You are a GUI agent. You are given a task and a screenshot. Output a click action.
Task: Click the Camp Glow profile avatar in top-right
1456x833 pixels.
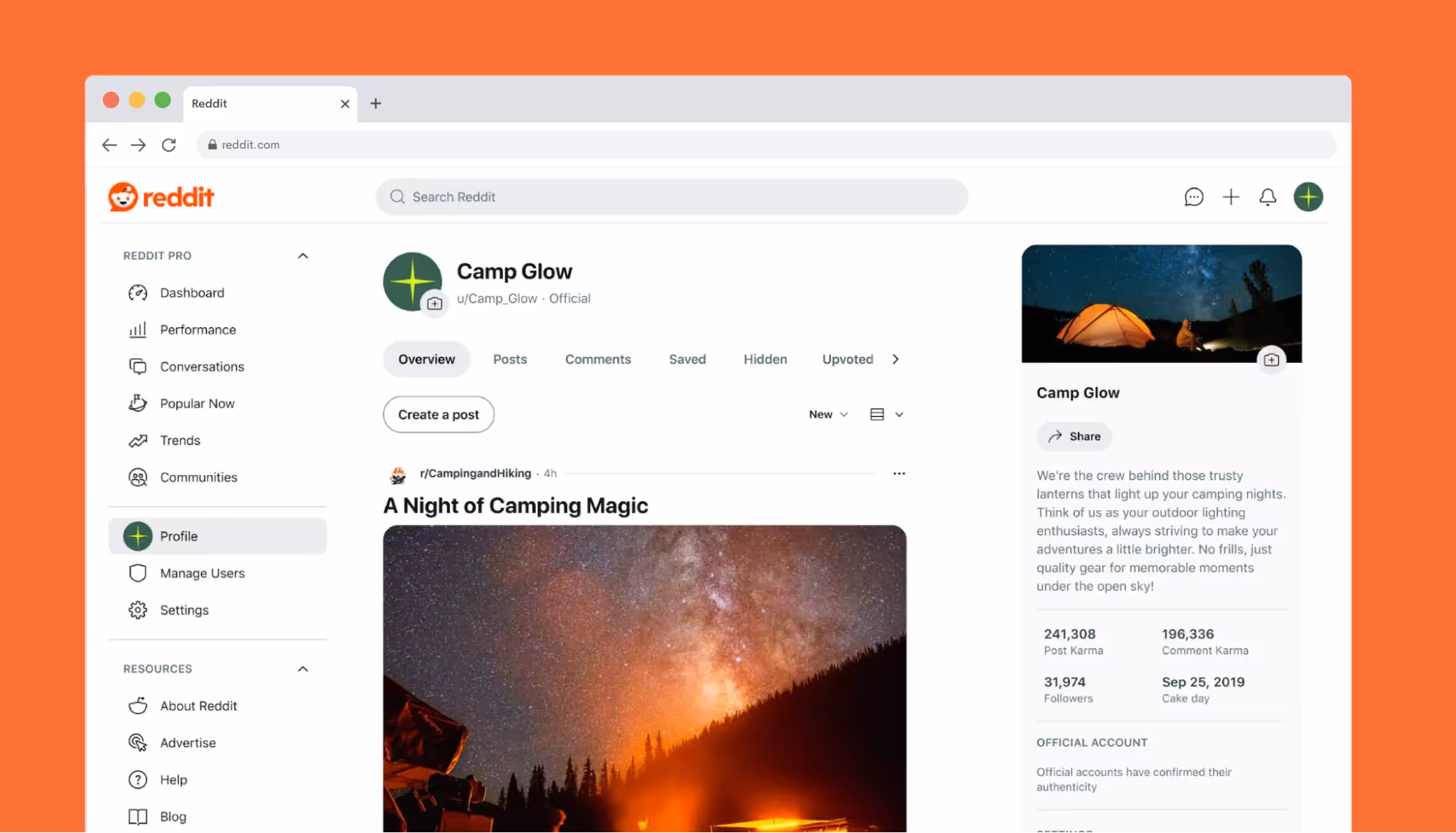(x=1308, y=197)
